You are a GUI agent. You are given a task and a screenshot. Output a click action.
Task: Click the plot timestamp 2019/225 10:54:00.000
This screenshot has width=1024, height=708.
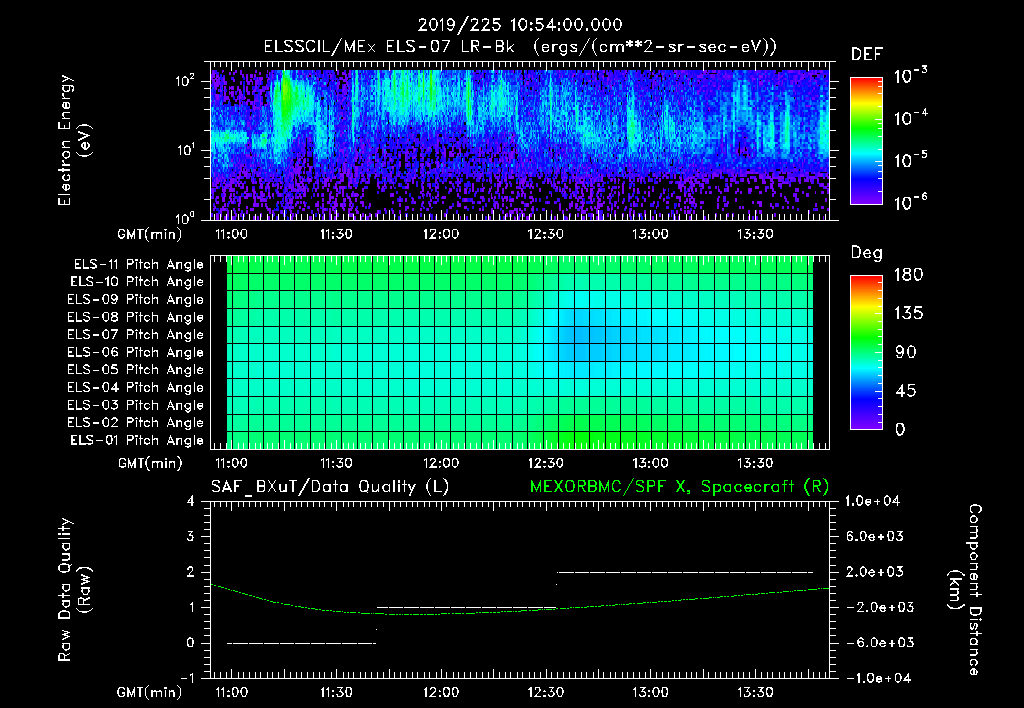tap(519, 25)
